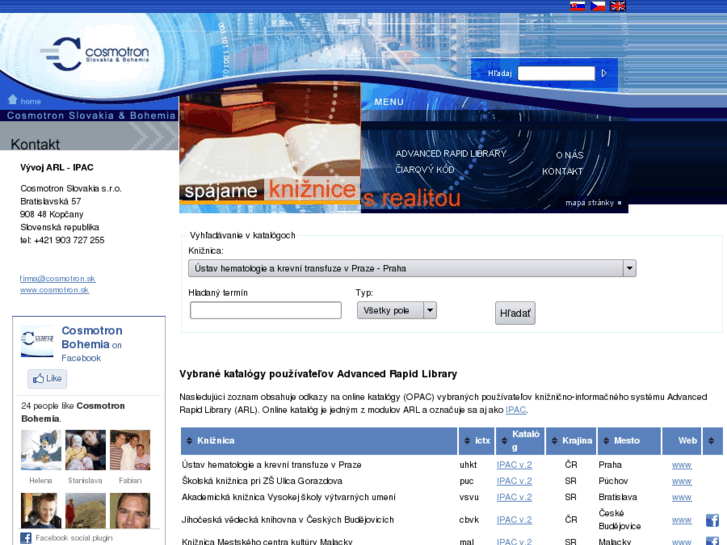Open the Knižnica library dropdown
The image size is (727, 545).
click(x=412, y=268)
